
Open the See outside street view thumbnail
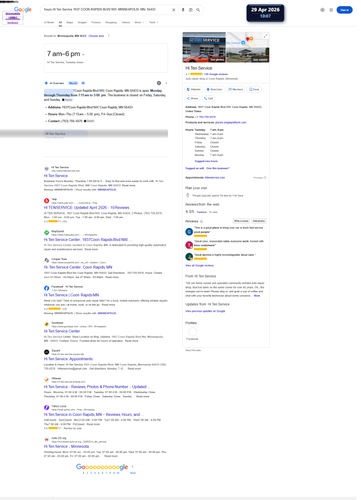(x=248, y=55)
